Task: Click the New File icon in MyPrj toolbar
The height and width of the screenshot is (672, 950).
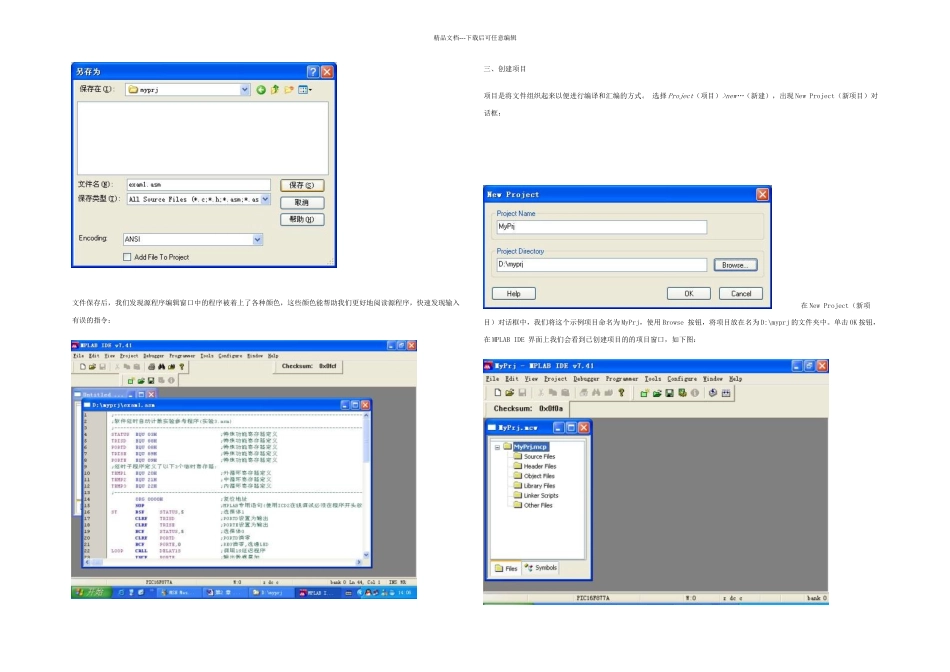Action: point(497,393)
